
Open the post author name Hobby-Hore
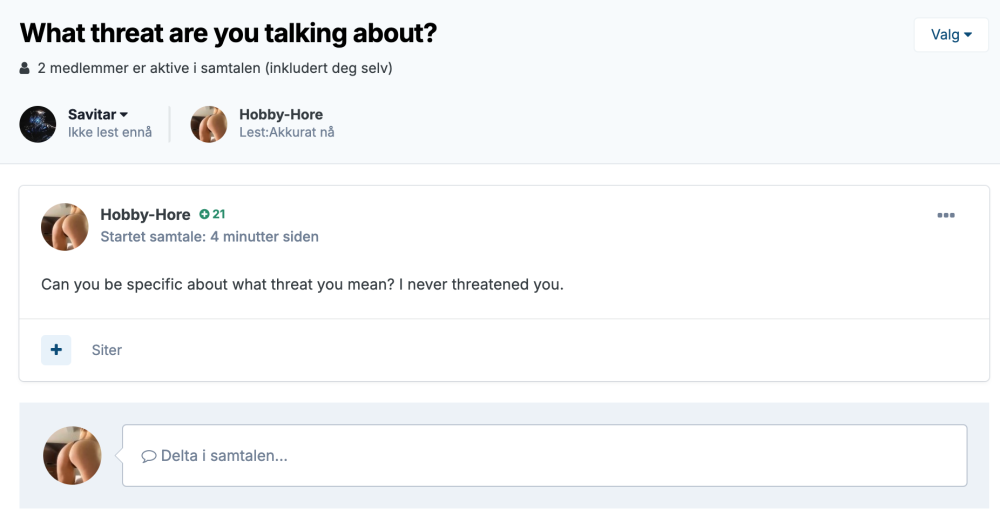(x=145, y=214)
